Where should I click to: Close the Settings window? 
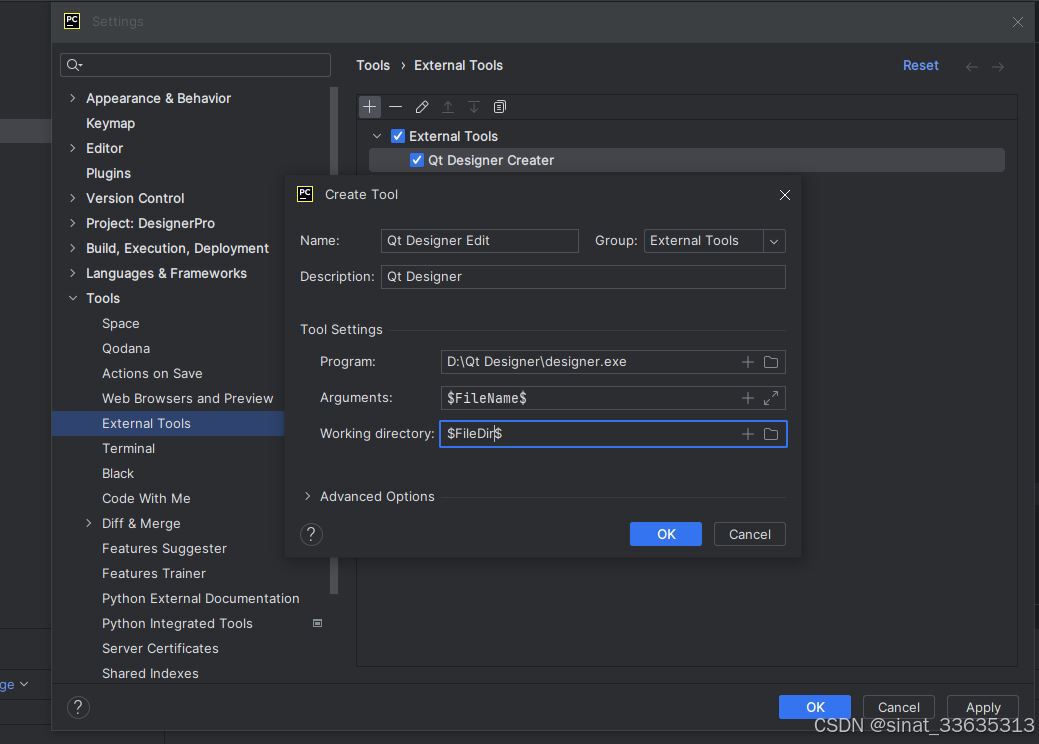(x=1018, y=22)
